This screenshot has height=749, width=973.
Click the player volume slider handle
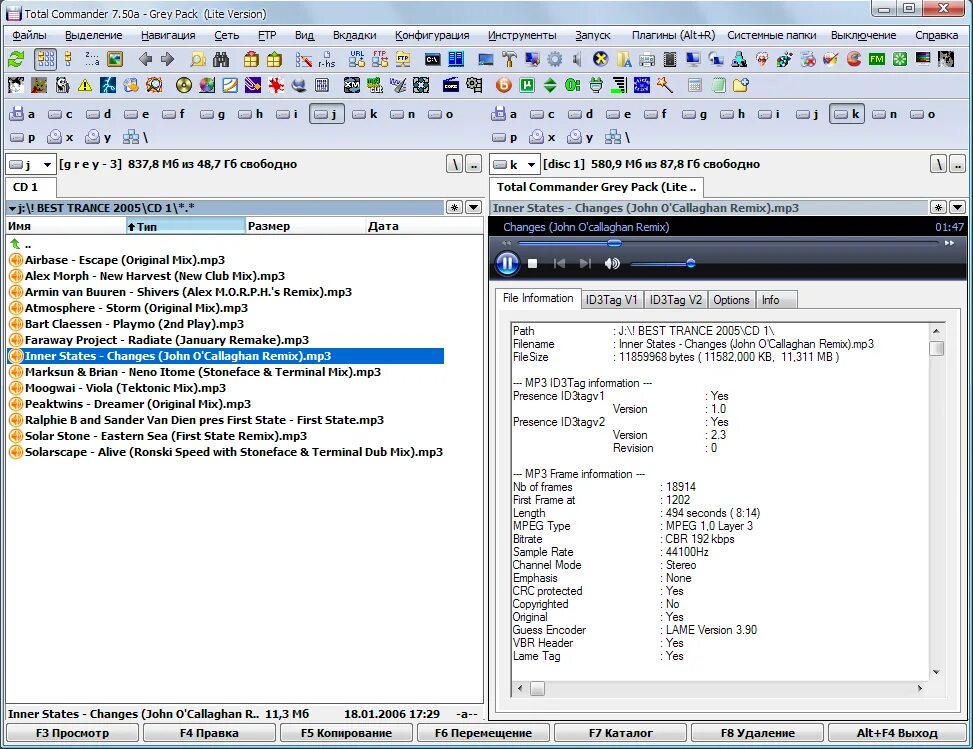690,264
